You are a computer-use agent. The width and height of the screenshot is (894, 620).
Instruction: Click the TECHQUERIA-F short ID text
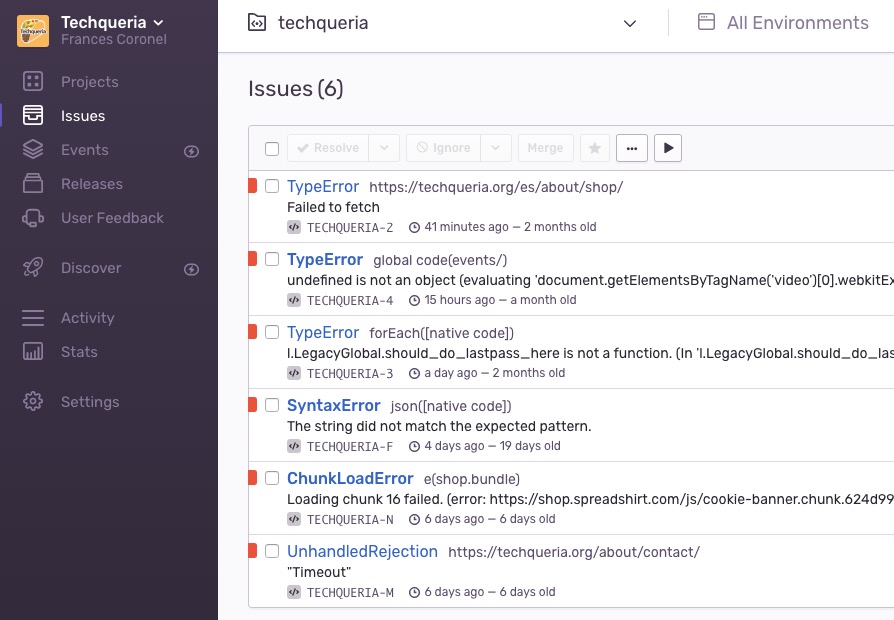(350, 447)
